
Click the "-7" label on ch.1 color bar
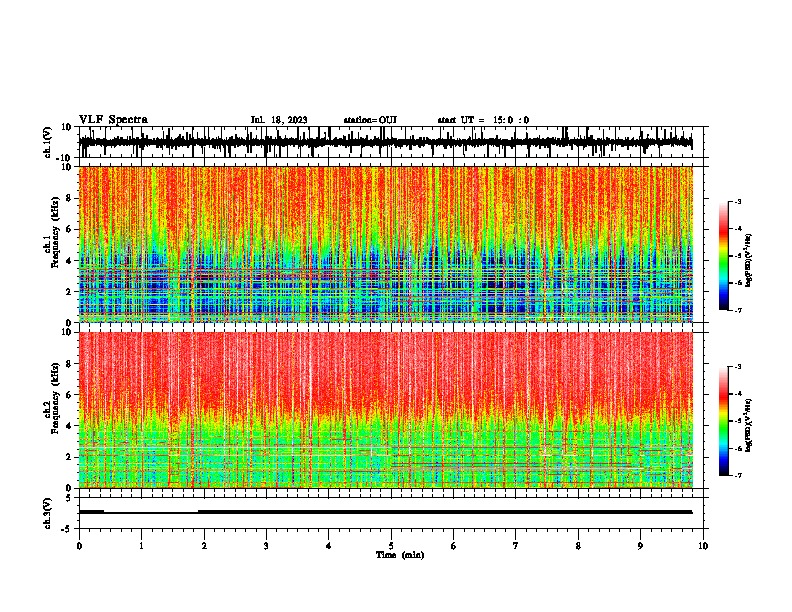click(737, 310)
